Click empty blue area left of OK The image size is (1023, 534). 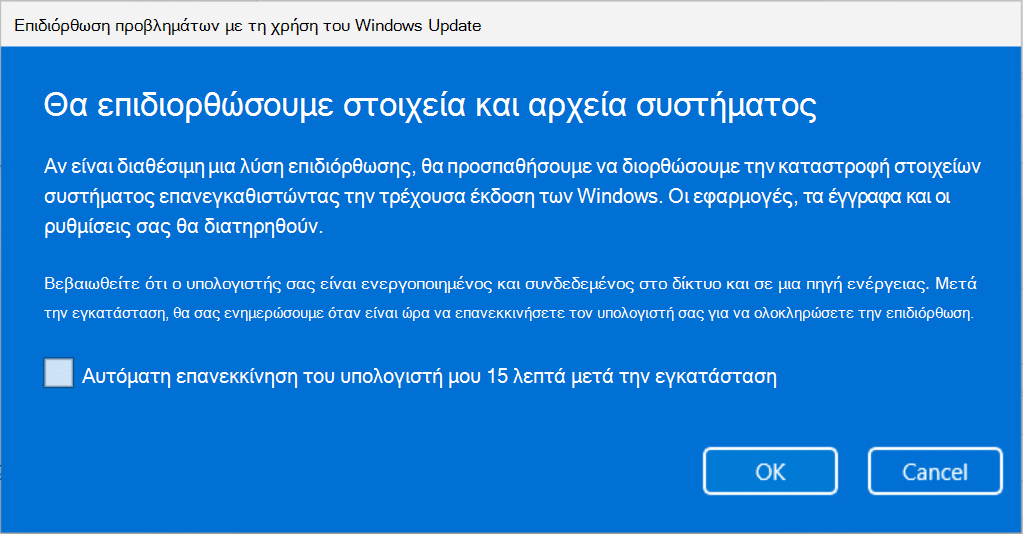pyautogui.click(x=400, y=470)
